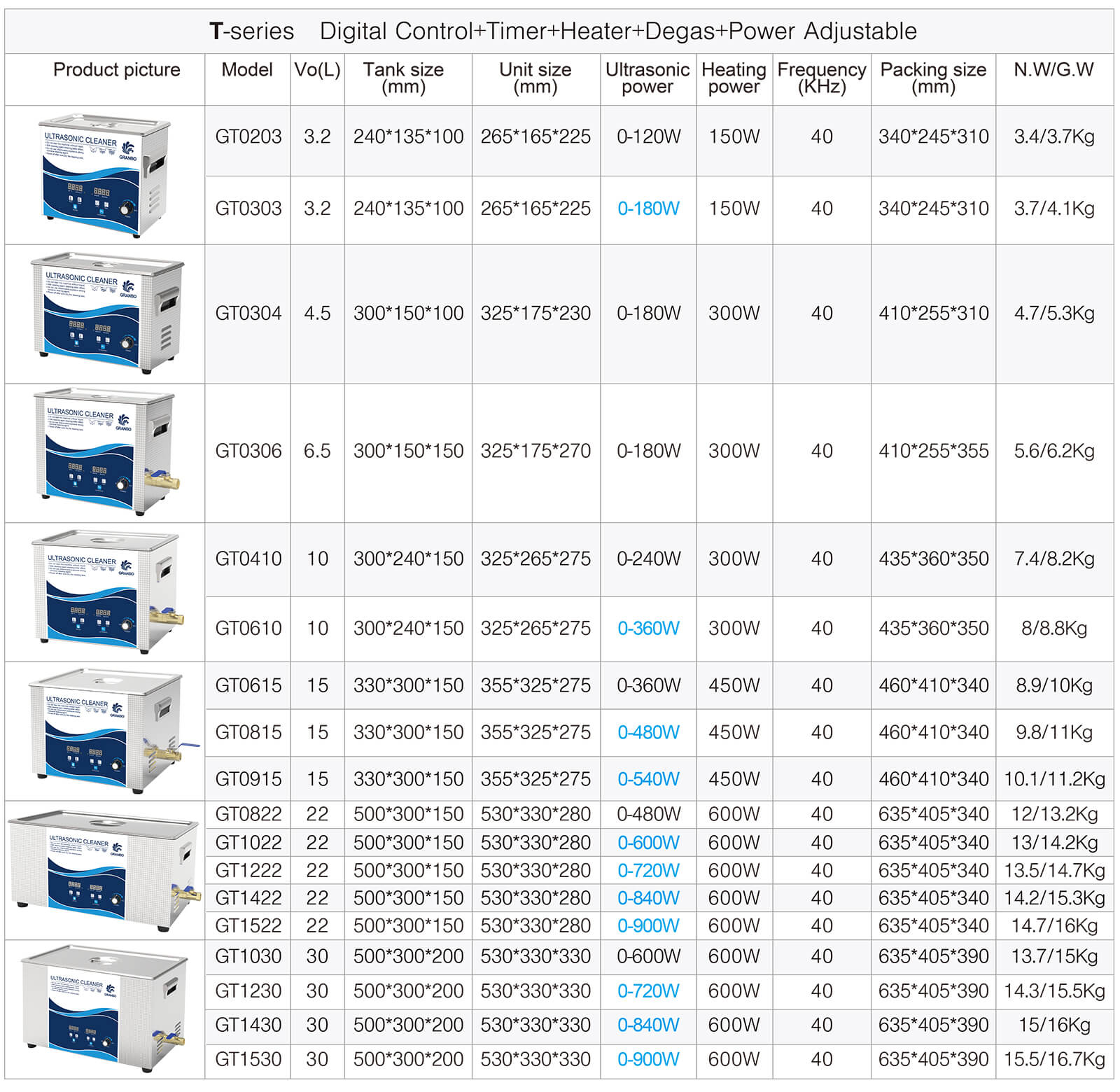Click the T-series title heading
The height and width of the screenshot is (1092, 1120).
pyautogui.click(x=562, y=31)
